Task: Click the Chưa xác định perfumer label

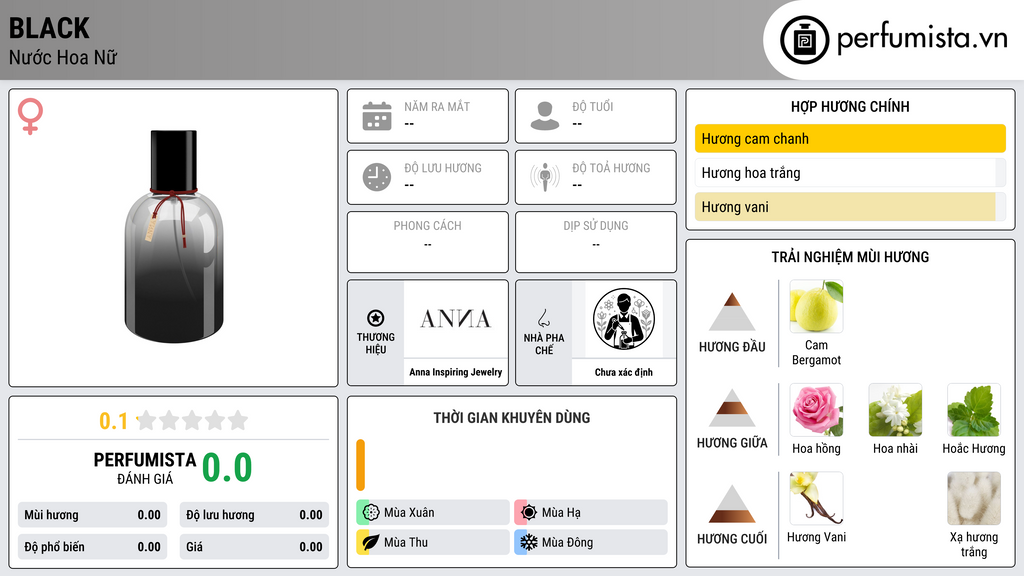Action: (624, 372)
